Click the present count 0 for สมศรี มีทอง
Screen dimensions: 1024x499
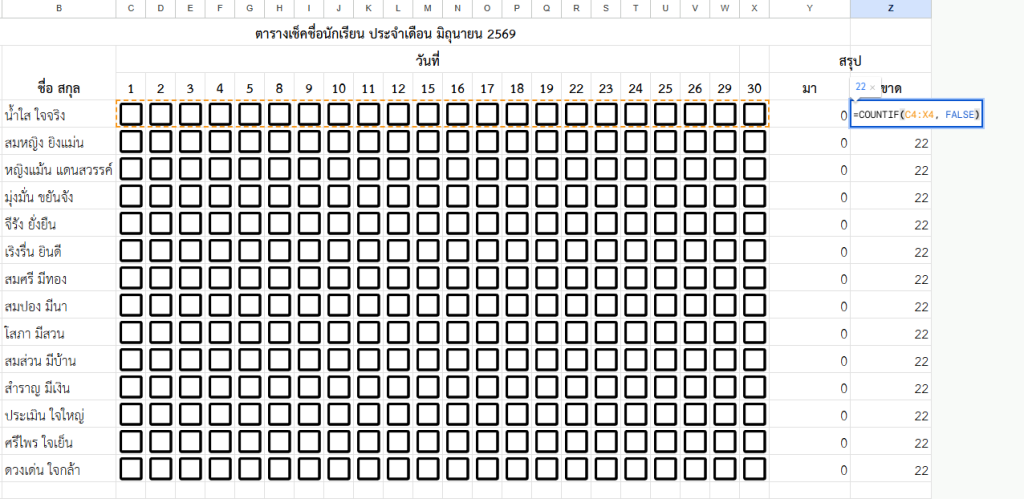(x=810, y=280)
